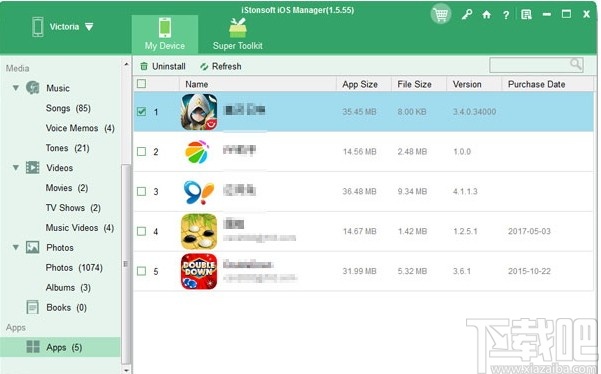The width and height of the screenshot is (601, 374).
Task: Sort by the Name column header
Action: pyautogui.click(x=258, y=84)
